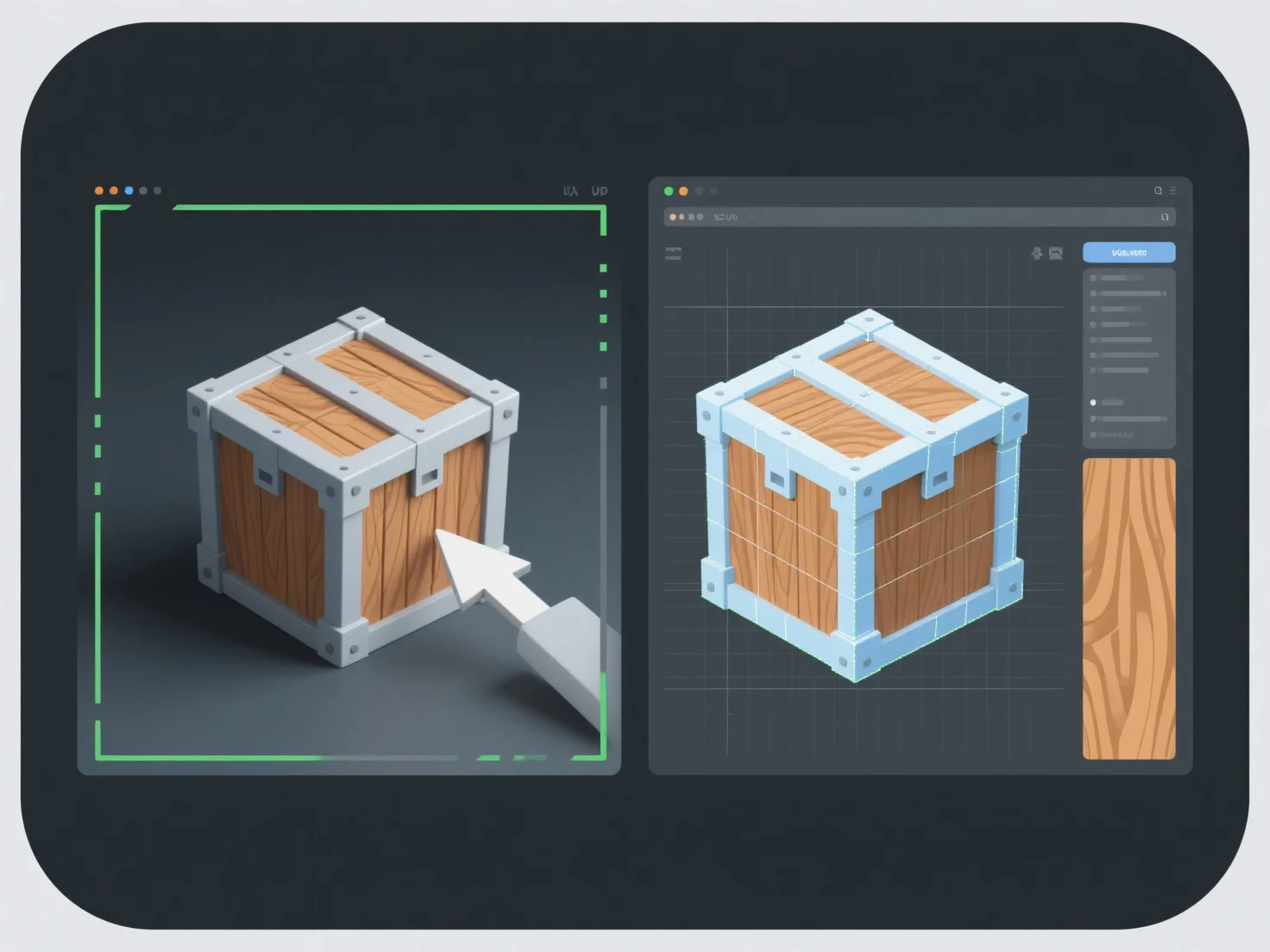Click the checkered icon at the sidebar bottom entry
Screen dimensions: 1270x952
pyautogui.click(x=1094, y=435)
